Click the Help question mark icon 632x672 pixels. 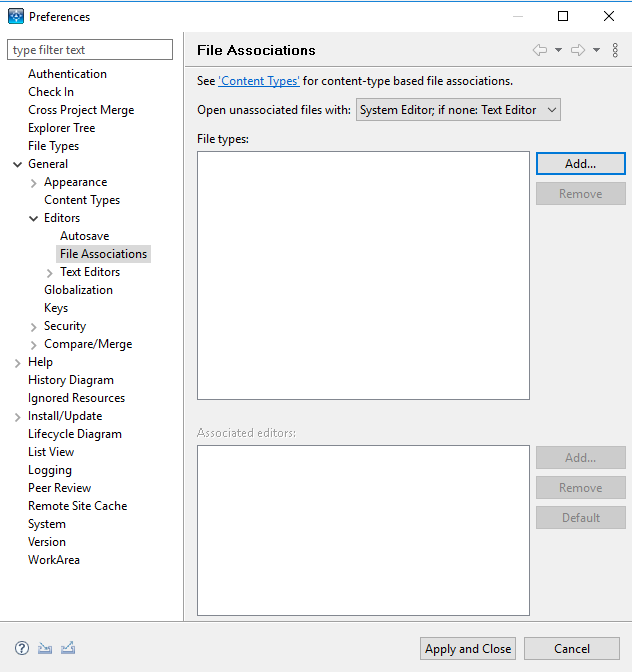pos(22,648)
